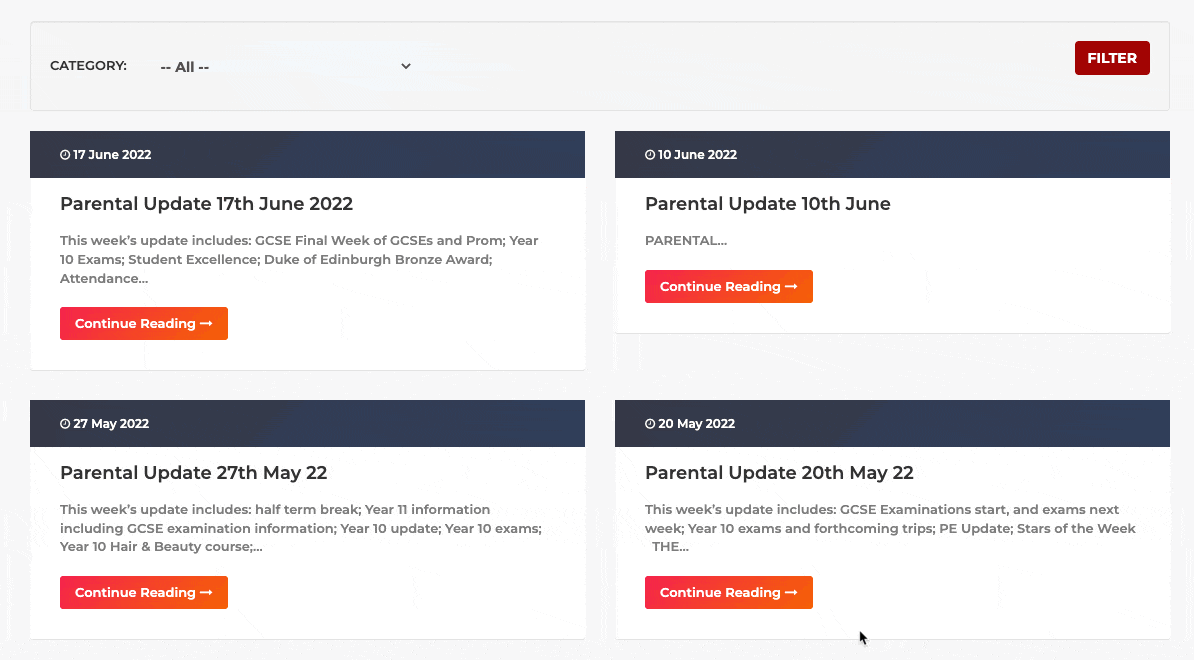Continue reading Parental Update 10th June
1194x660 pixels.
pyautogui.click(x=729, y=286)
